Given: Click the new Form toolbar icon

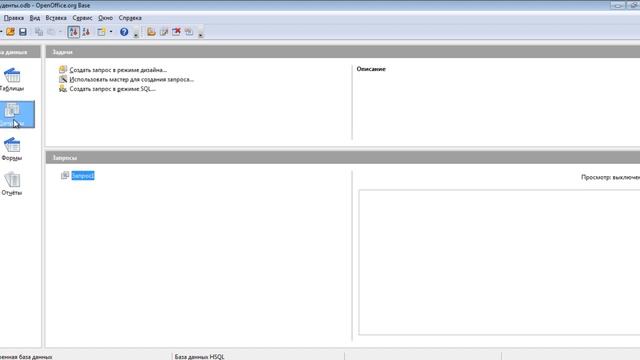Looking at the screenshot, I should 101,32.
